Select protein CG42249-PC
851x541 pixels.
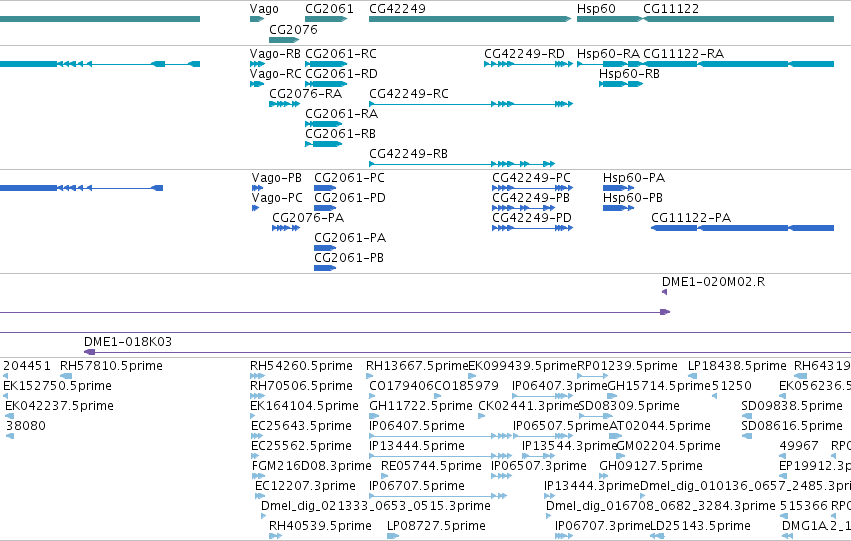click(531, 178)
